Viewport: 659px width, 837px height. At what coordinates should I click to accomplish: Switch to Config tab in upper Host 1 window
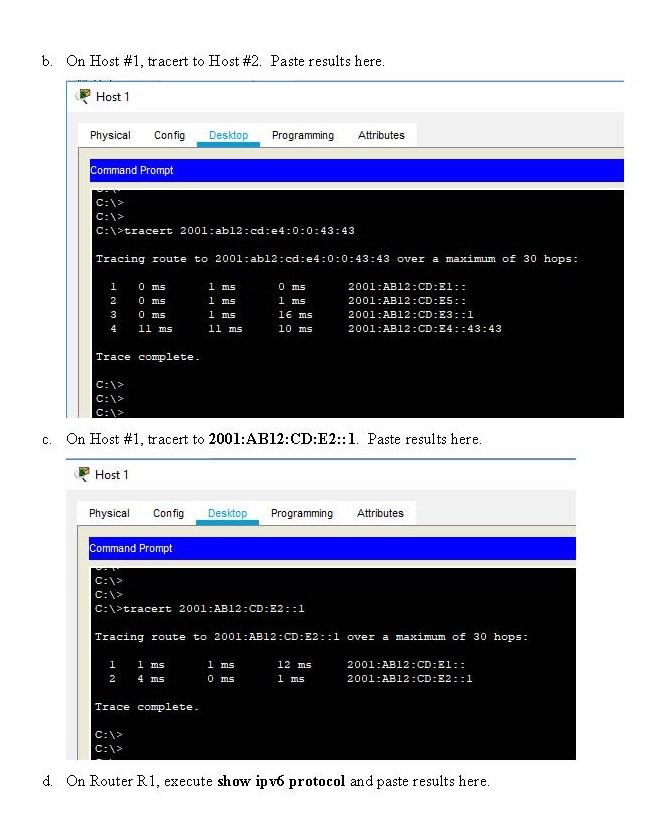(169, 135)
